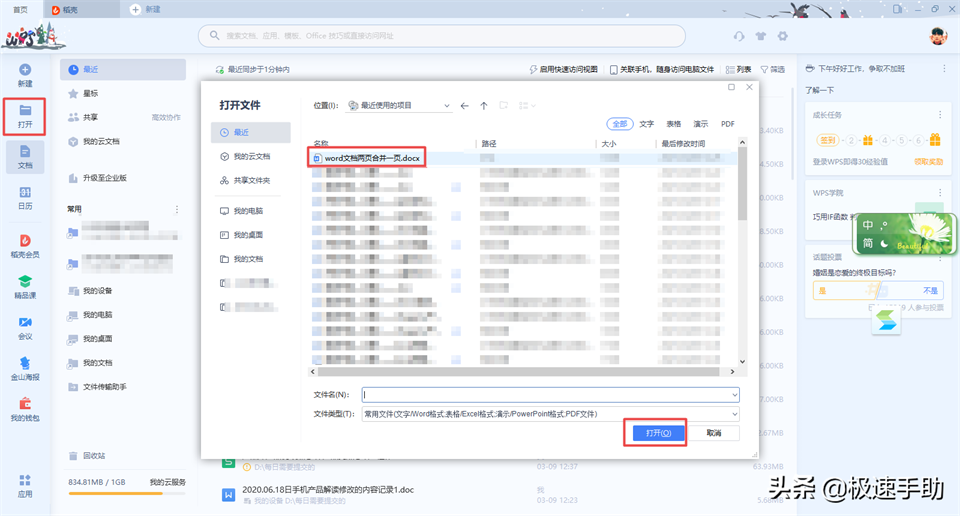The image size is (960, 516).
Task: Select the 全部 file type filter
Action: pyautogui.click(x=620, y=124)
